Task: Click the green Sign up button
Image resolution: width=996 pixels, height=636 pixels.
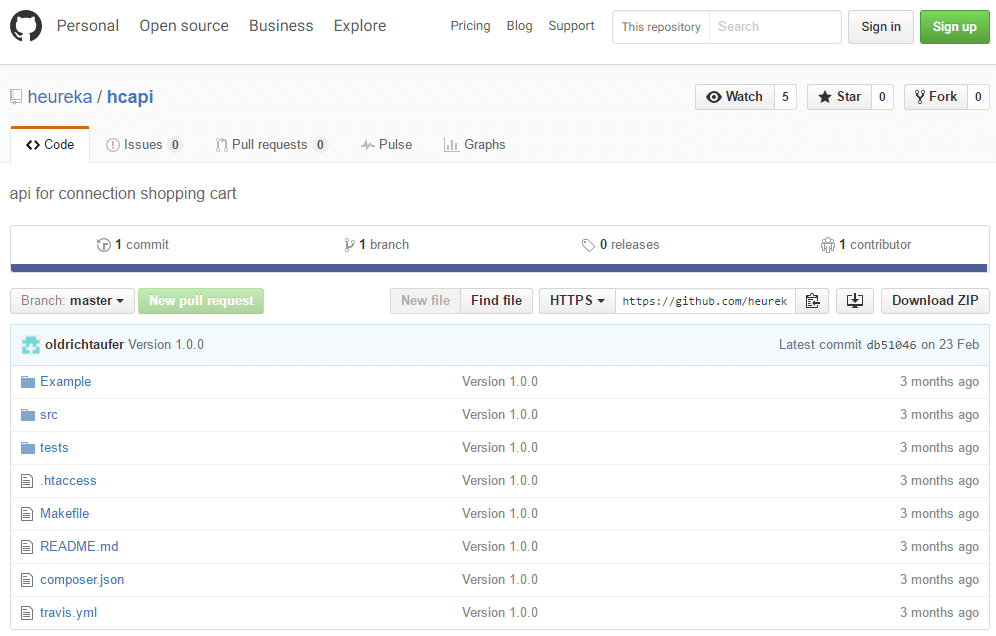Action: click(x=955, y=27)
